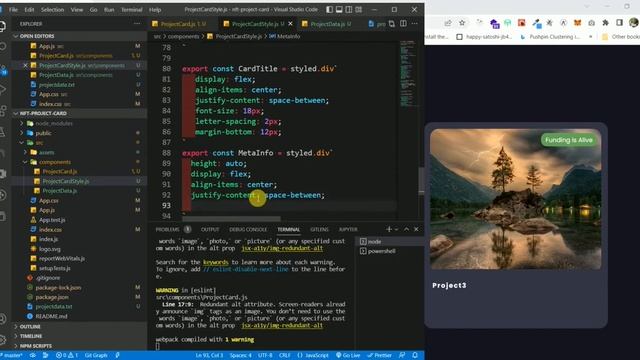Collapse the components folder

coord(55,162)
